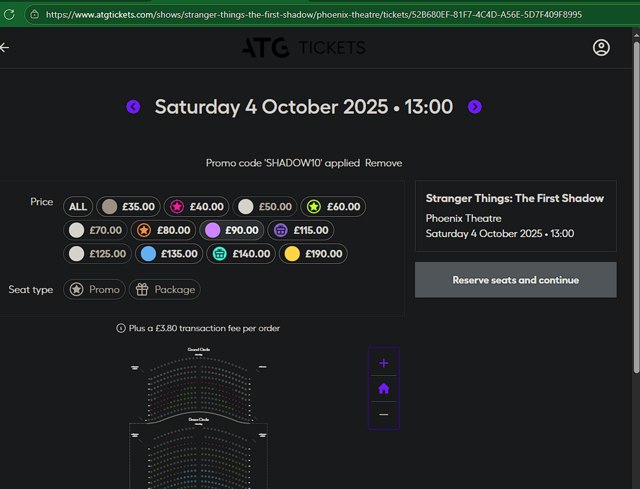Reset seat map view with home icon
Image resolution: width=640 pixels, height=489 pixels.
pyautogui.click(x=384, y=389)
